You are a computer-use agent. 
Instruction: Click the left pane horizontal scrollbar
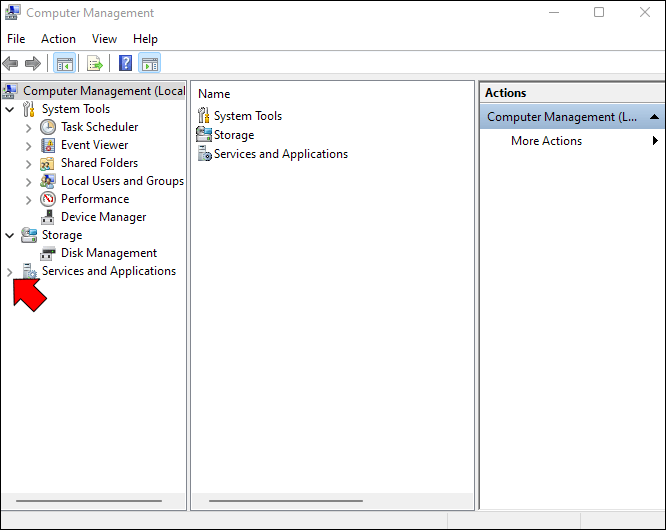tap(89, 500)
